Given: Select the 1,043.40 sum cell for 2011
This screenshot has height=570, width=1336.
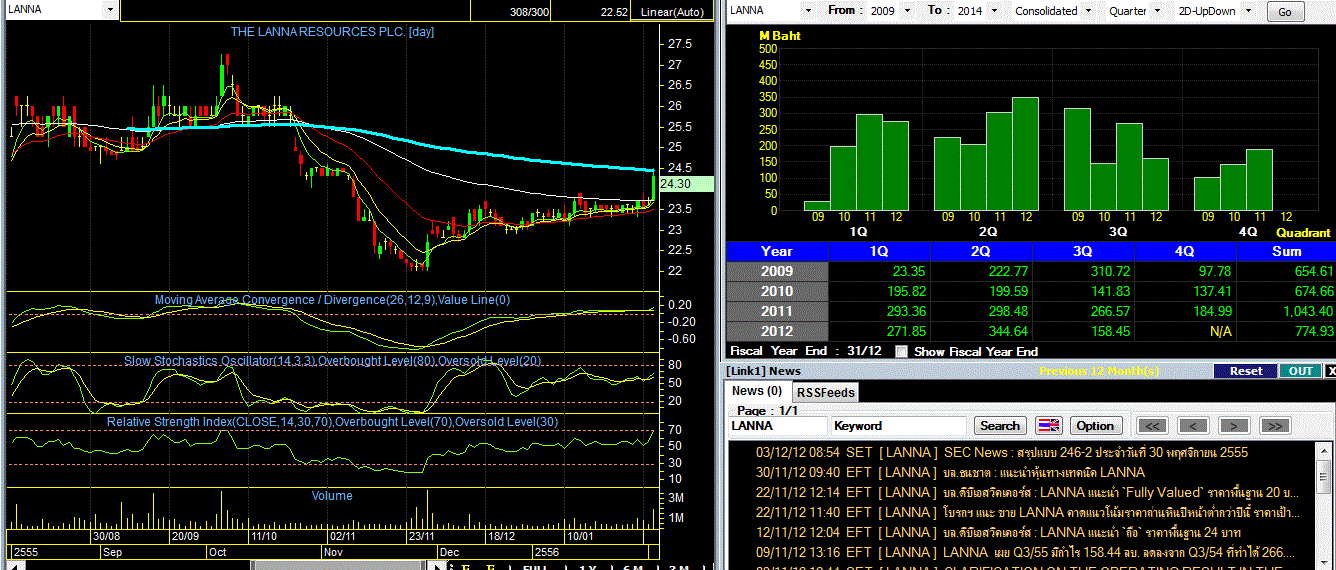Looking at the screenshot, I should [x=1286, y=311].
